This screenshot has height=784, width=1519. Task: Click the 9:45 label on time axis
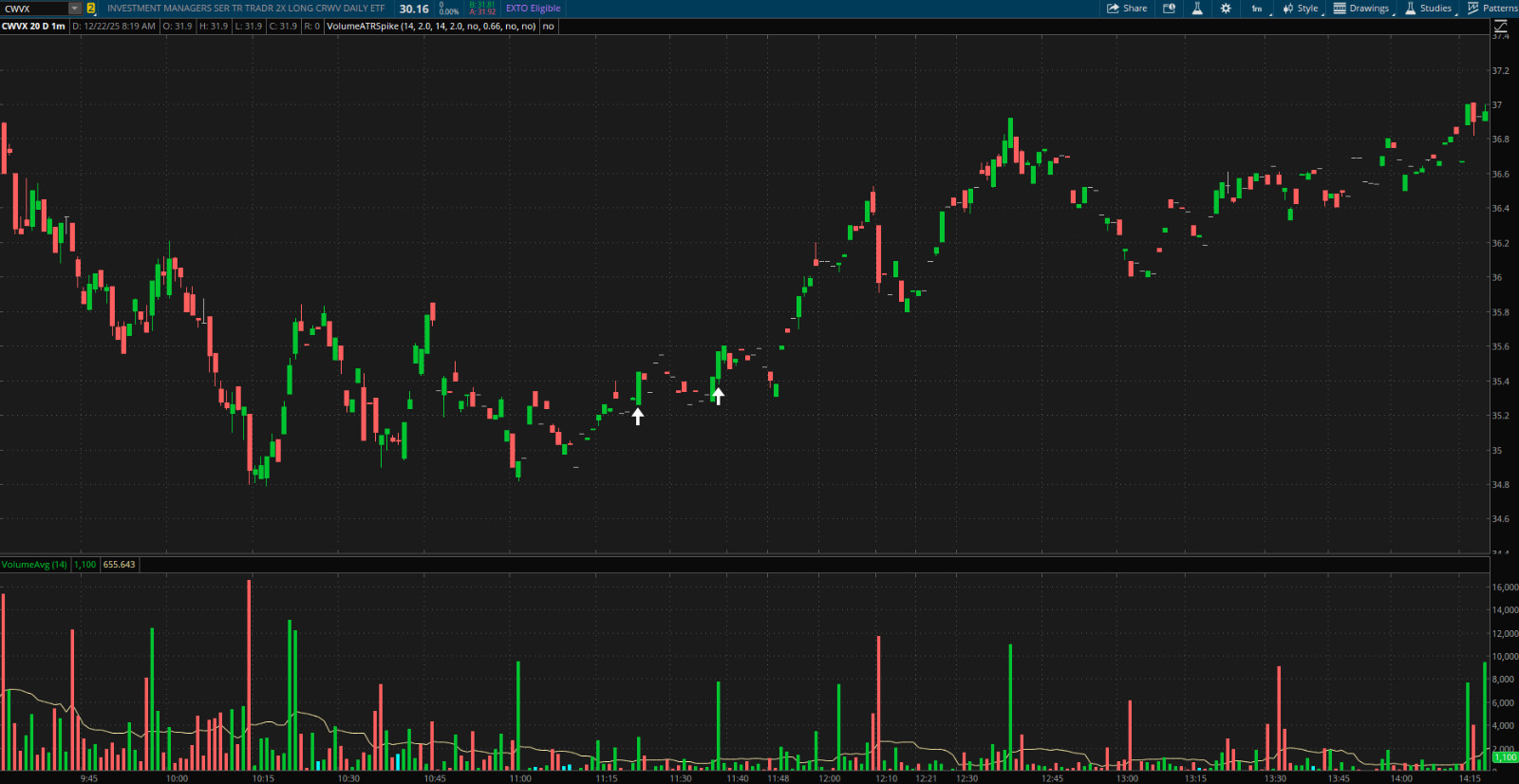click(x=88, y=778)
